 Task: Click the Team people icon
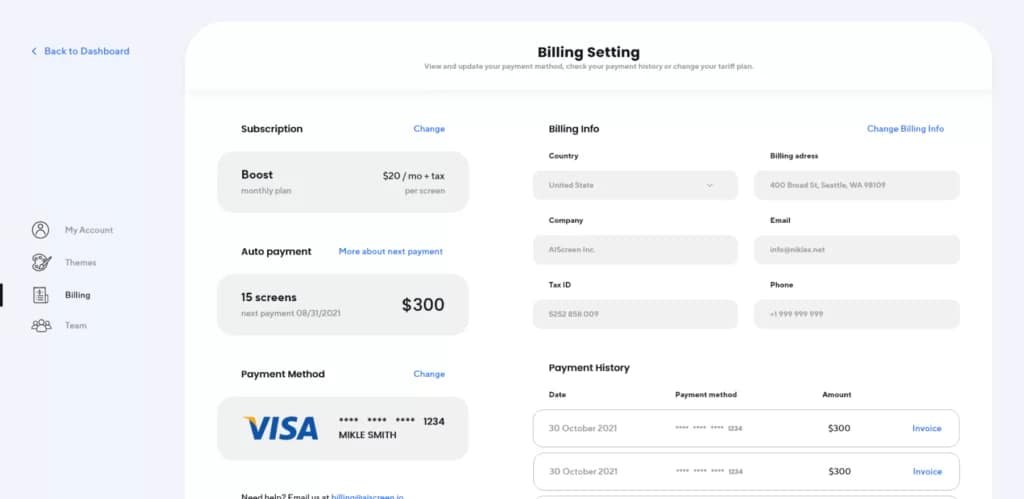[40, 326]
